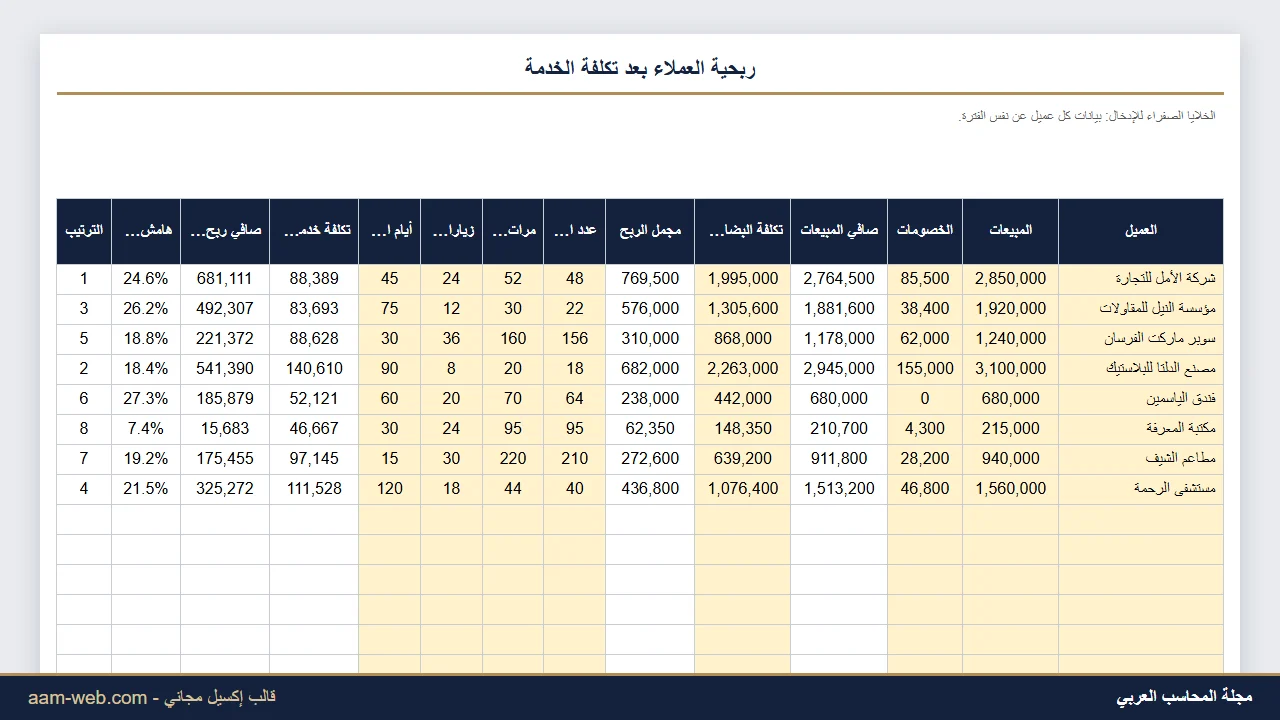This screenshot has height=720, width=1280.
Task: Click sales value 1,560,000
Action: [x=1011, y=489]
